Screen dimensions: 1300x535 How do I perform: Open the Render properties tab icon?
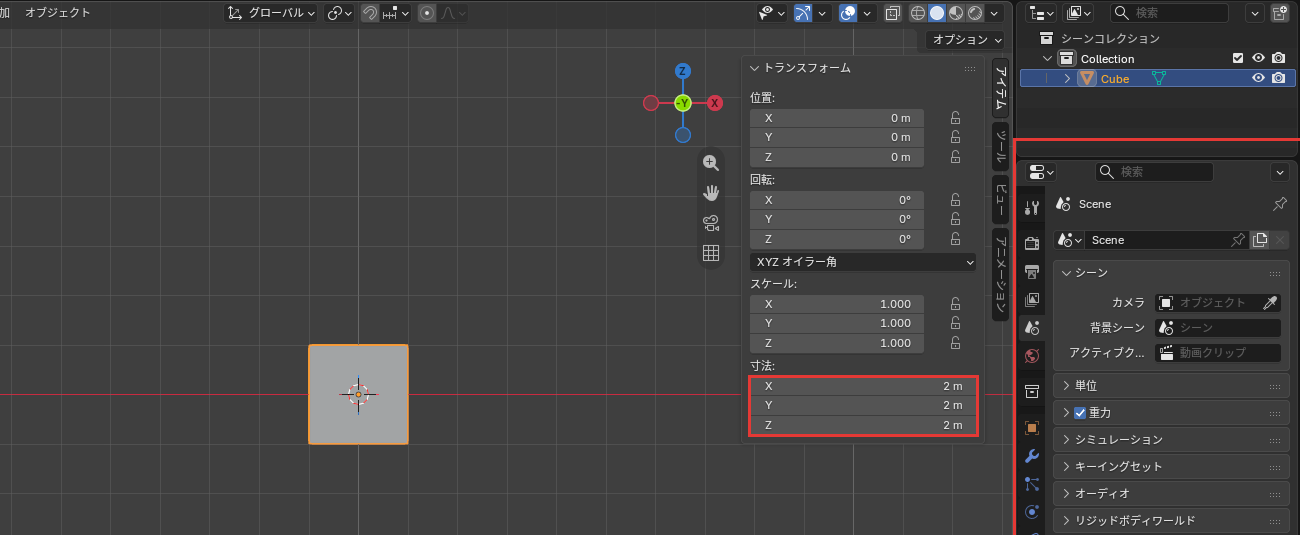pos(1033,243)
